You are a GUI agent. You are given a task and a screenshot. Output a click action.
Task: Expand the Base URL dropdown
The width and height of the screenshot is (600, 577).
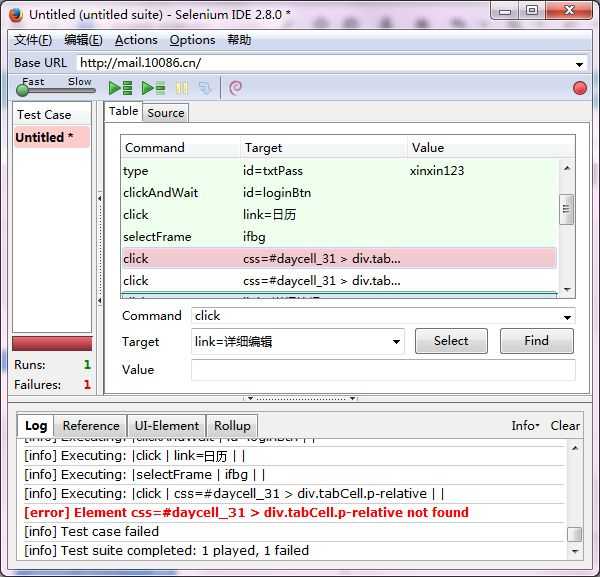click(x=579, y=64)
